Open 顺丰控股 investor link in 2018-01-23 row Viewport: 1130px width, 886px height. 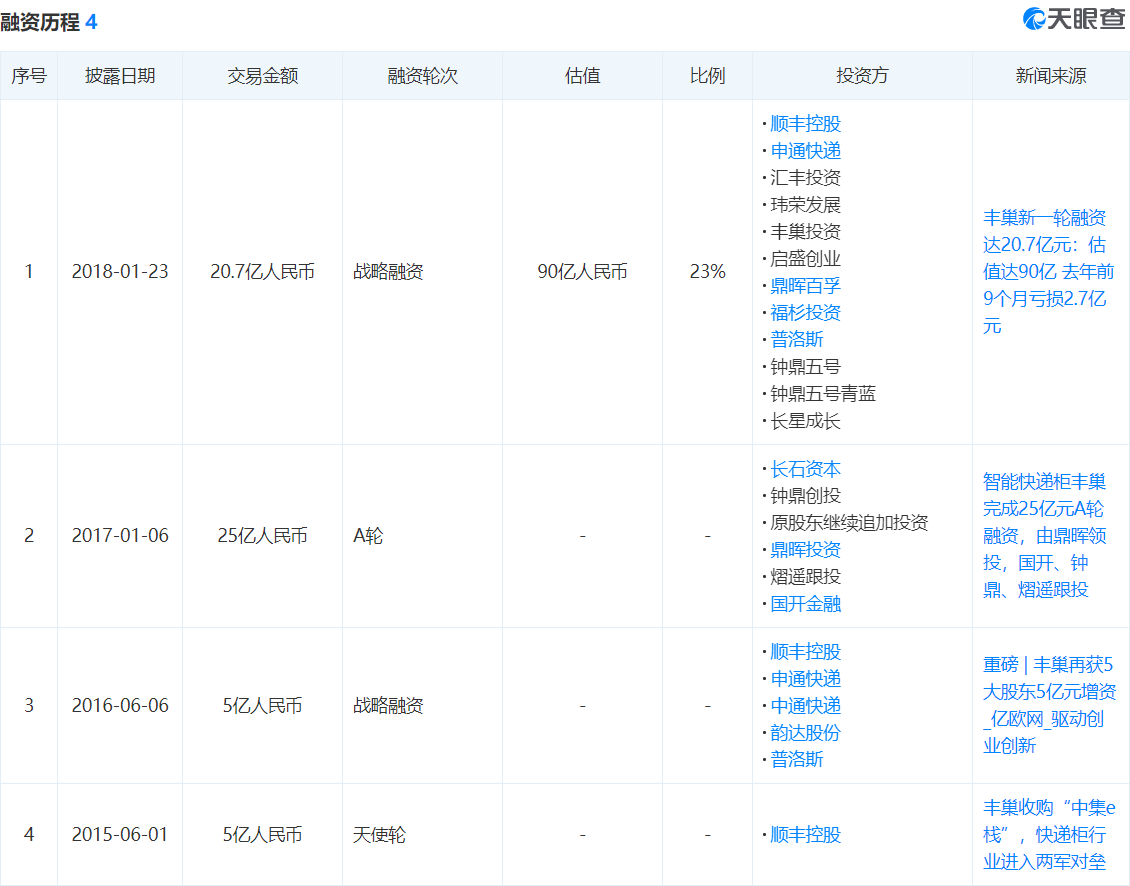pyautogui.click(x=805, y=124)
